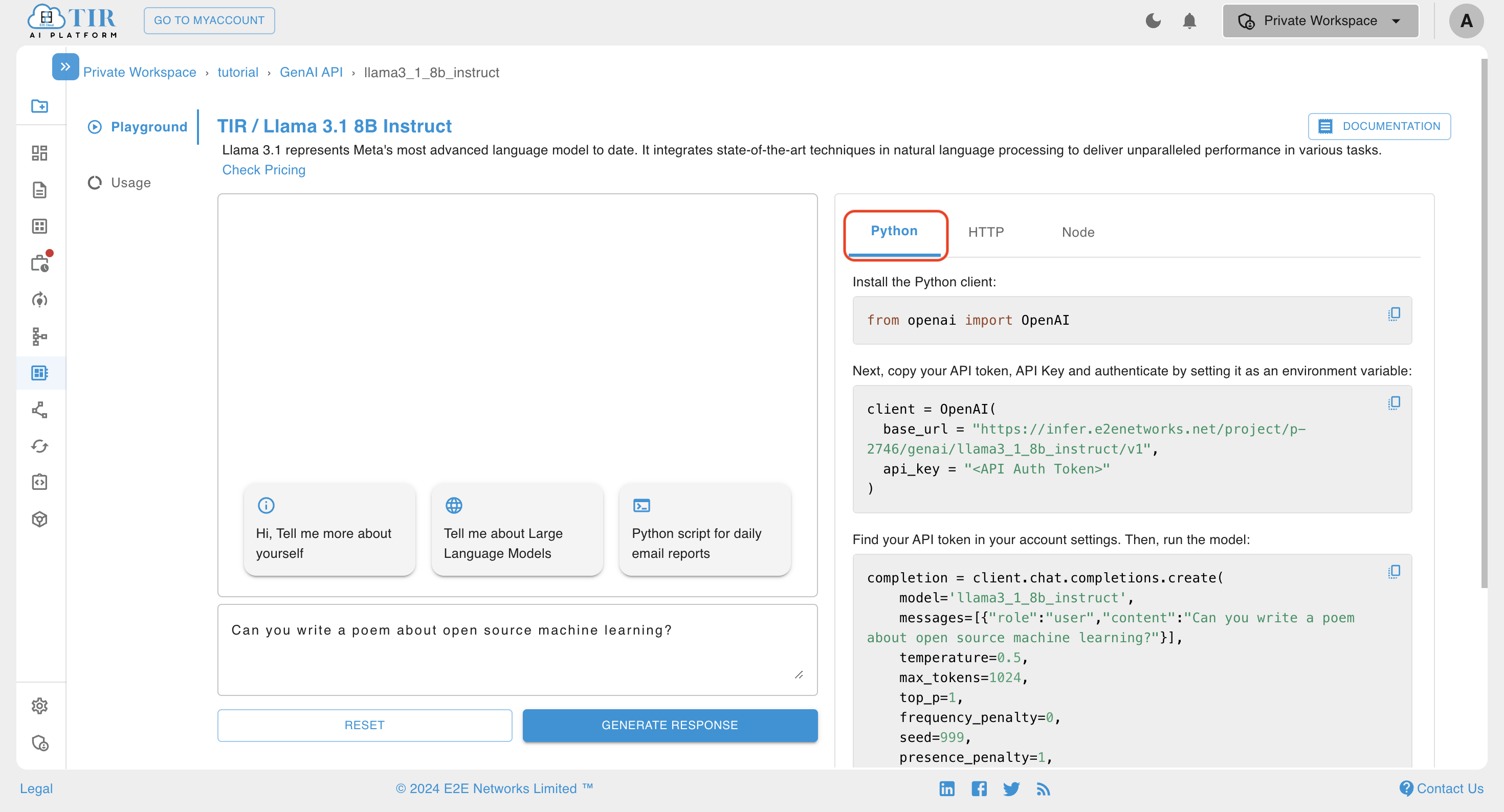Open the refresh sync icon in sidebar

click(40, 446)
